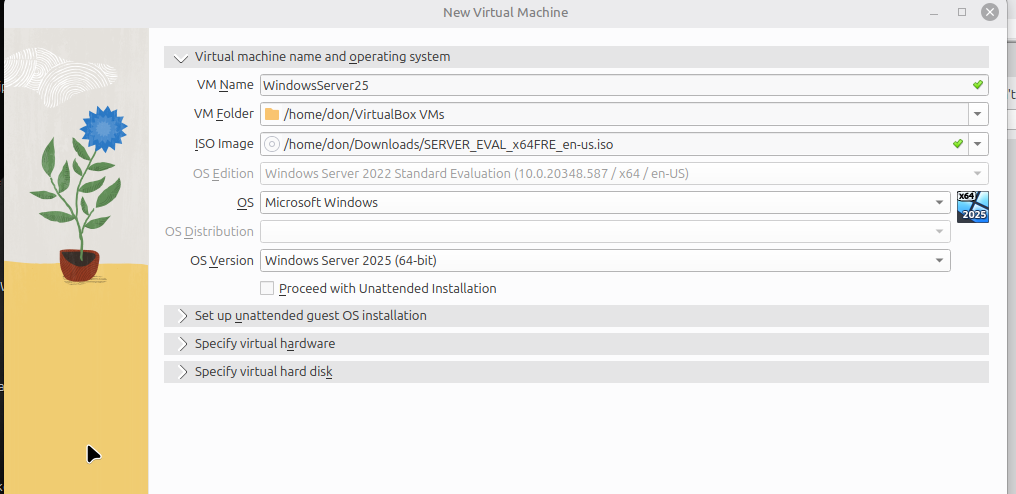The image size is (1016, 494).
Task: Click the red flower pot illustration
Action: (80, 265)
